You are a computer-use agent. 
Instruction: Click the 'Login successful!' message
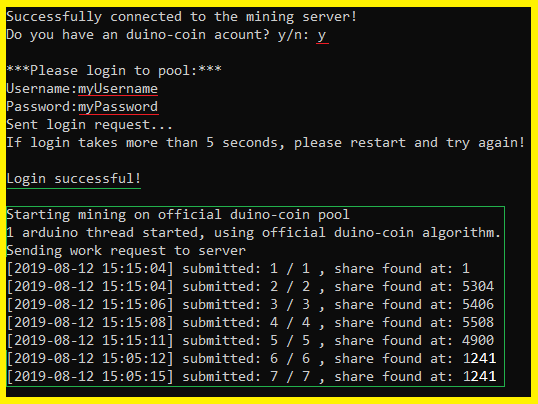74,178
